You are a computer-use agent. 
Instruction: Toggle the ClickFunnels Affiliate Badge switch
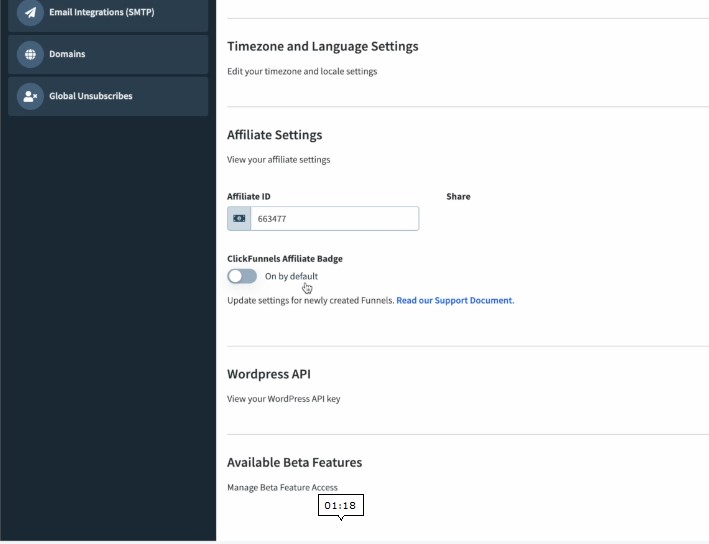(x=242, y=276)
